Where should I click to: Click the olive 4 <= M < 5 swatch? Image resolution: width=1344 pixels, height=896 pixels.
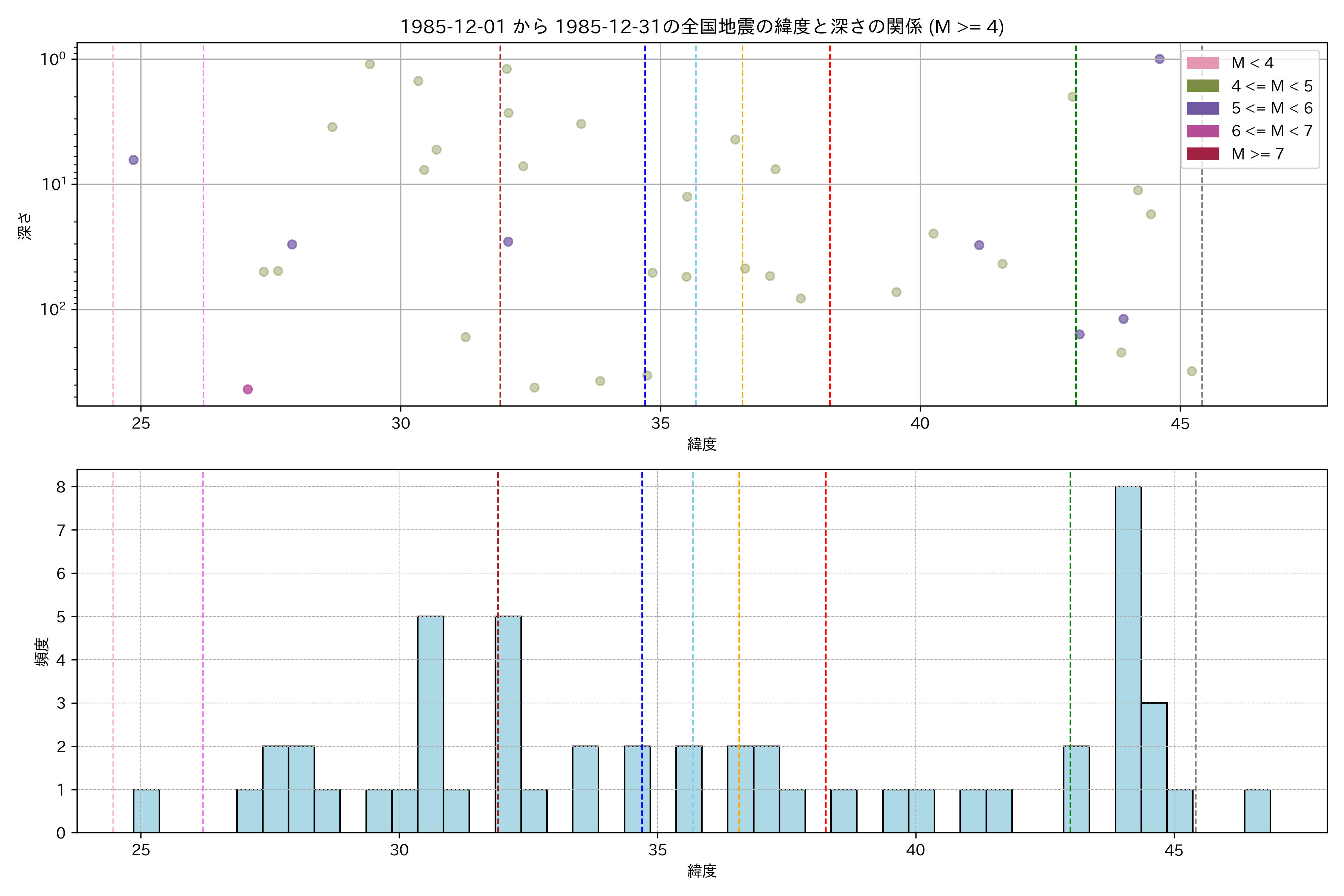[1202, 86]
